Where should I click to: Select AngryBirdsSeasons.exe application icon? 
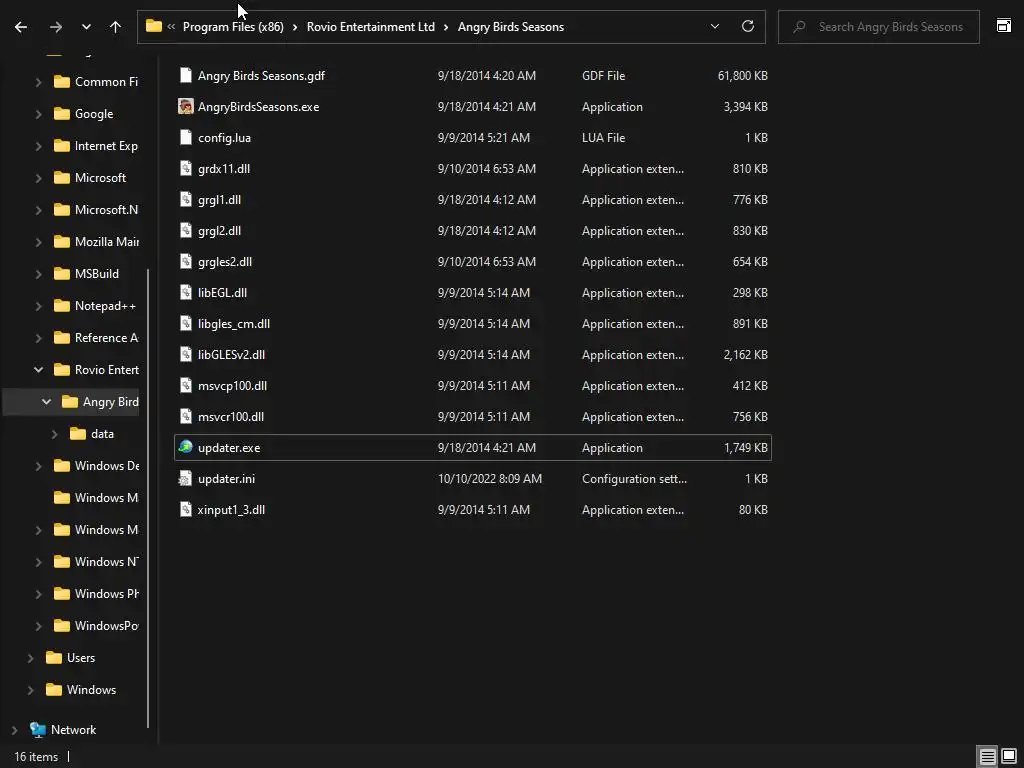(x=186, y=106)
